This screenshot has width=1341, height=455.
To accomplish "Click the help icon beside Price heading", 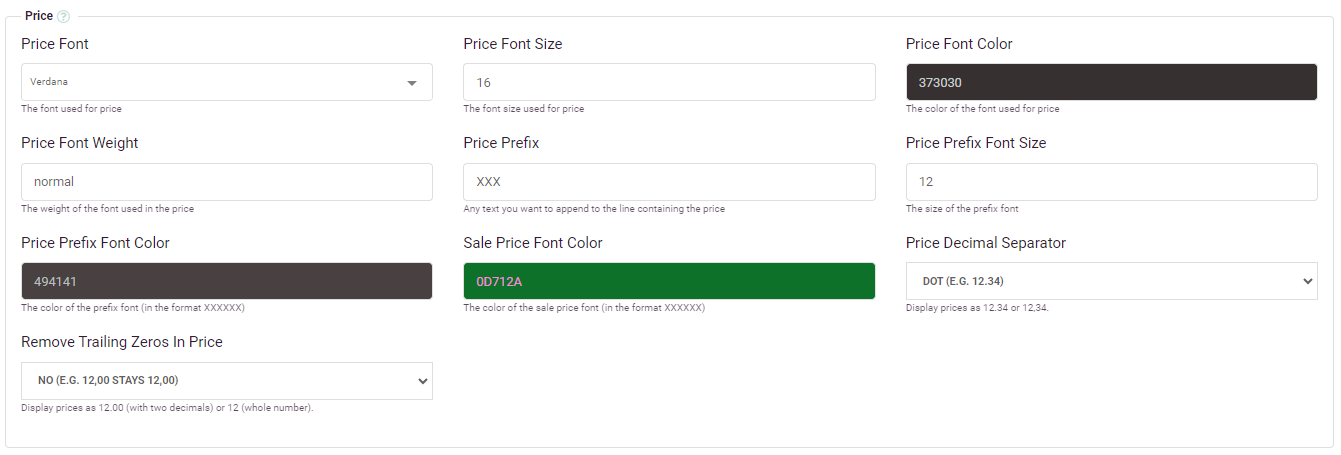I will [x=64, y=17].
